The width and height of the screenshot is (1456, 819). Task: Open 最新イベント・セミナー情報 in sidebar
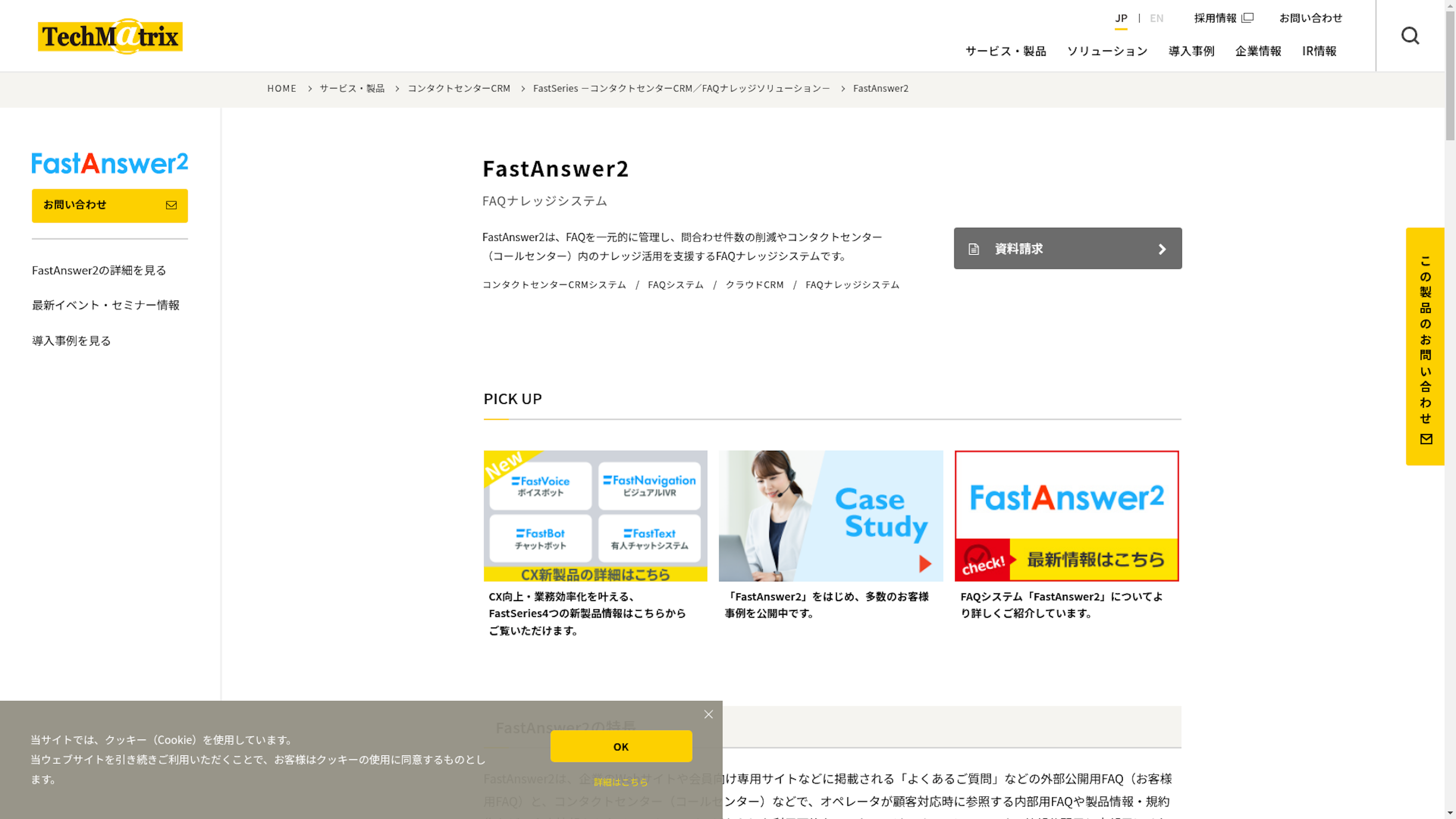click(x=106, y=305)
